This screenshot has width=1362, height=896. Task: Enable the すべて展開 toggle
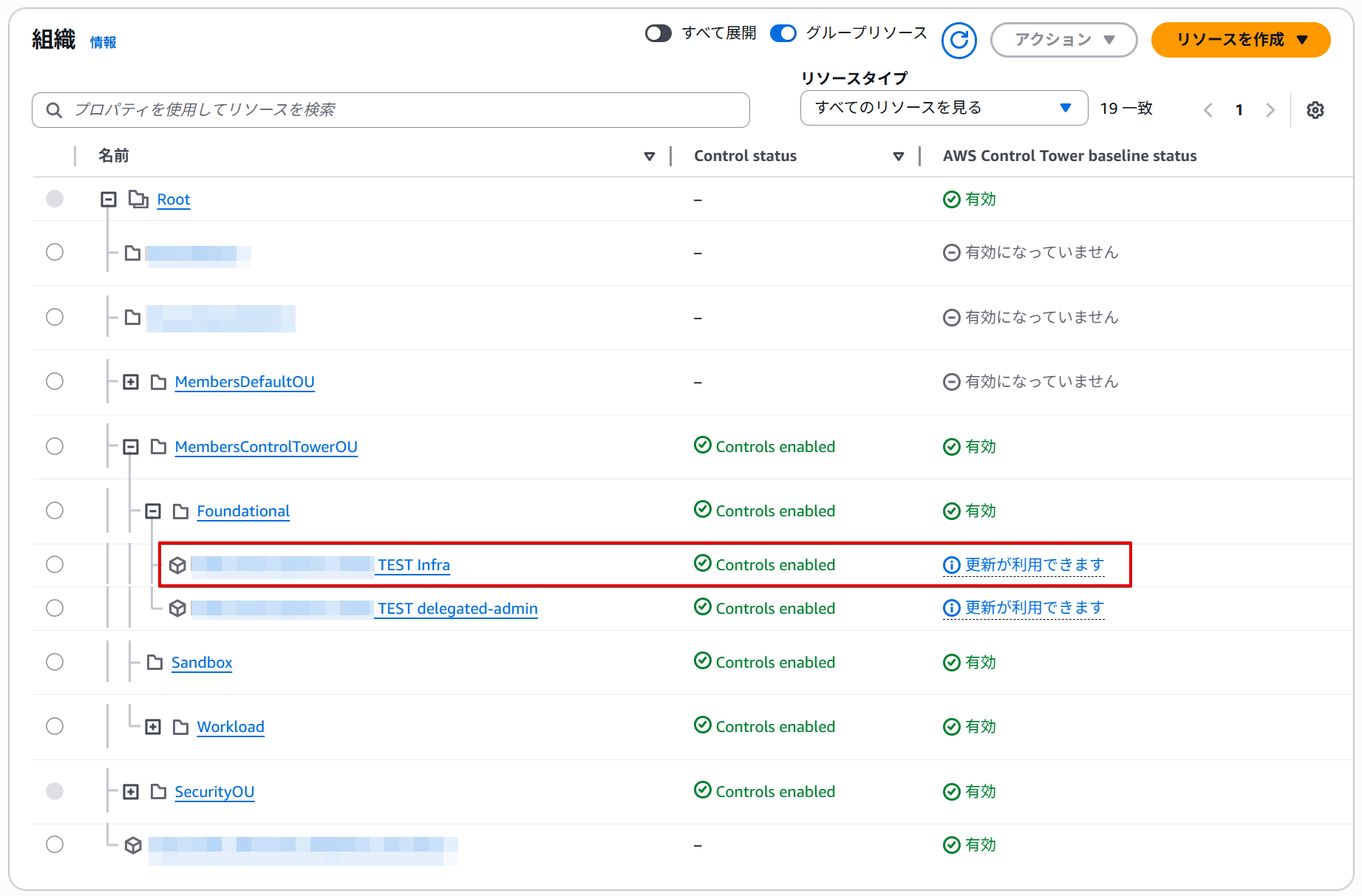point(658,33)
